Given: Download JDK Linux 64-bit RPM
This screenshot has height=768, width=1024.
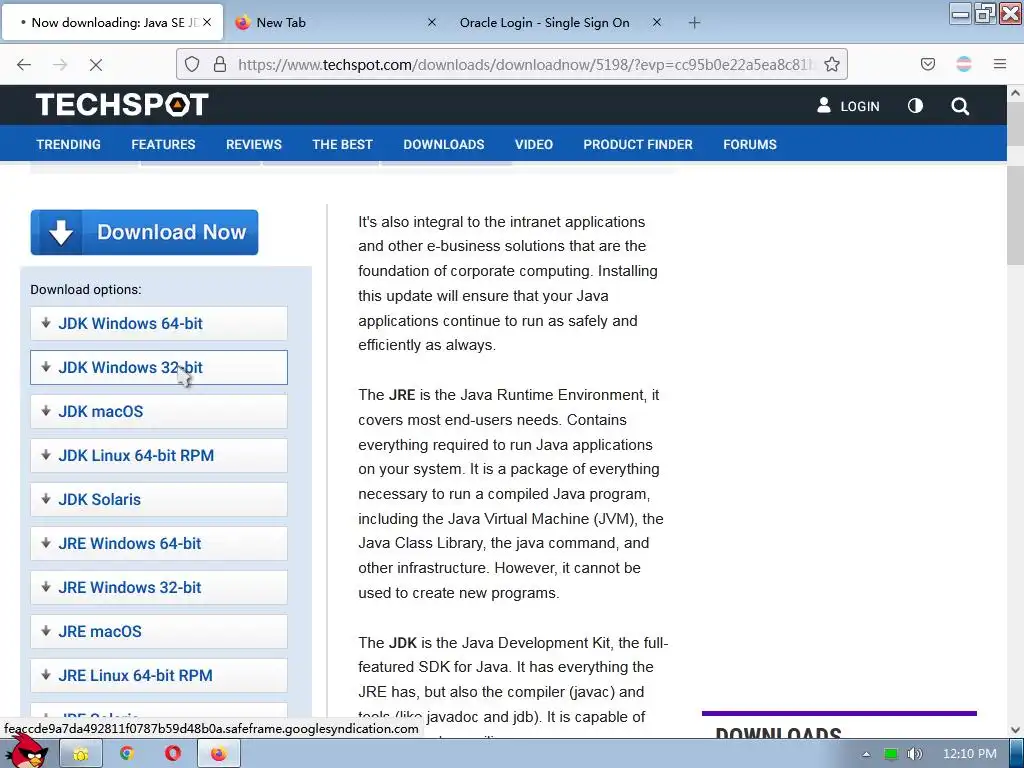Looking at the screenshot, I should [x=159, y=455].
